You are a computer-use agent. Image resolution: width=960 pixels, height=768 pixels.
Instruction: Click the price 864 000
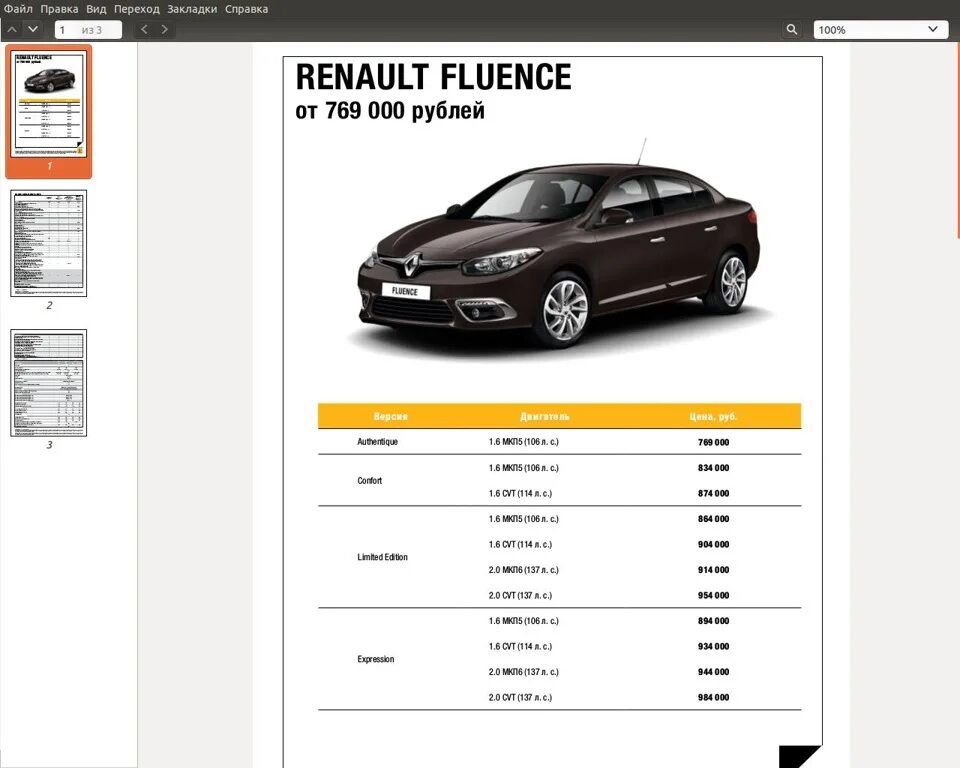(713, 519)
